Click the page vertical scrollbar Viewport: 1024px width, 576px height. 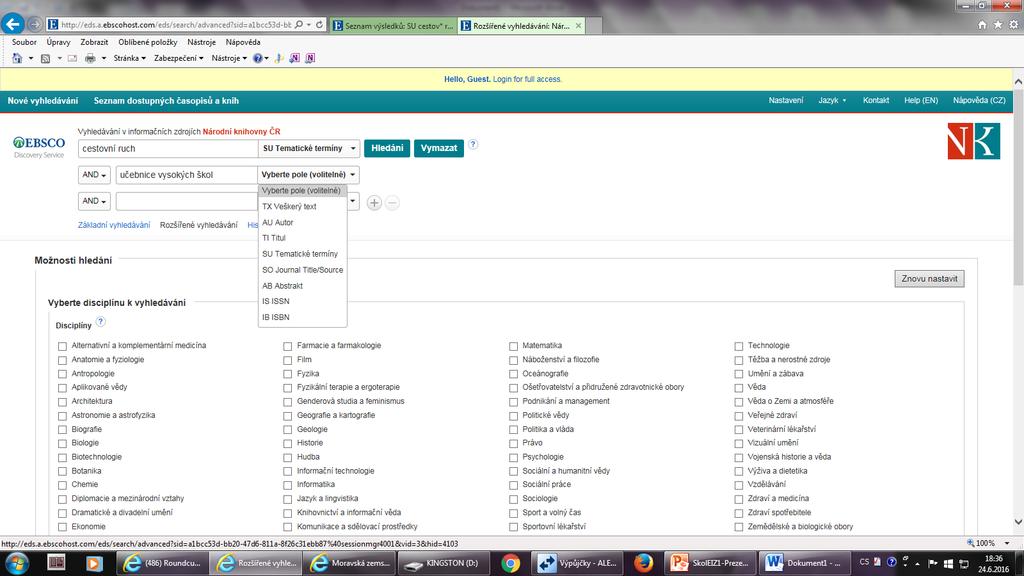tap(1018, 189)
